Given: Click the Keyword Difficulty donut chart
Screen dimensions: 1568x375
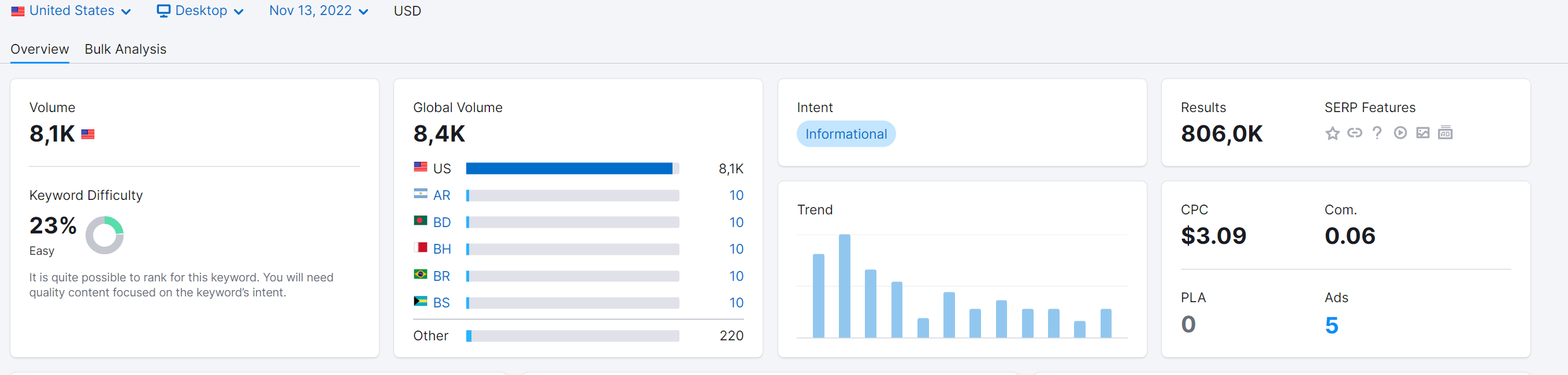Looking at the screenshot, I should click(104, 235).
